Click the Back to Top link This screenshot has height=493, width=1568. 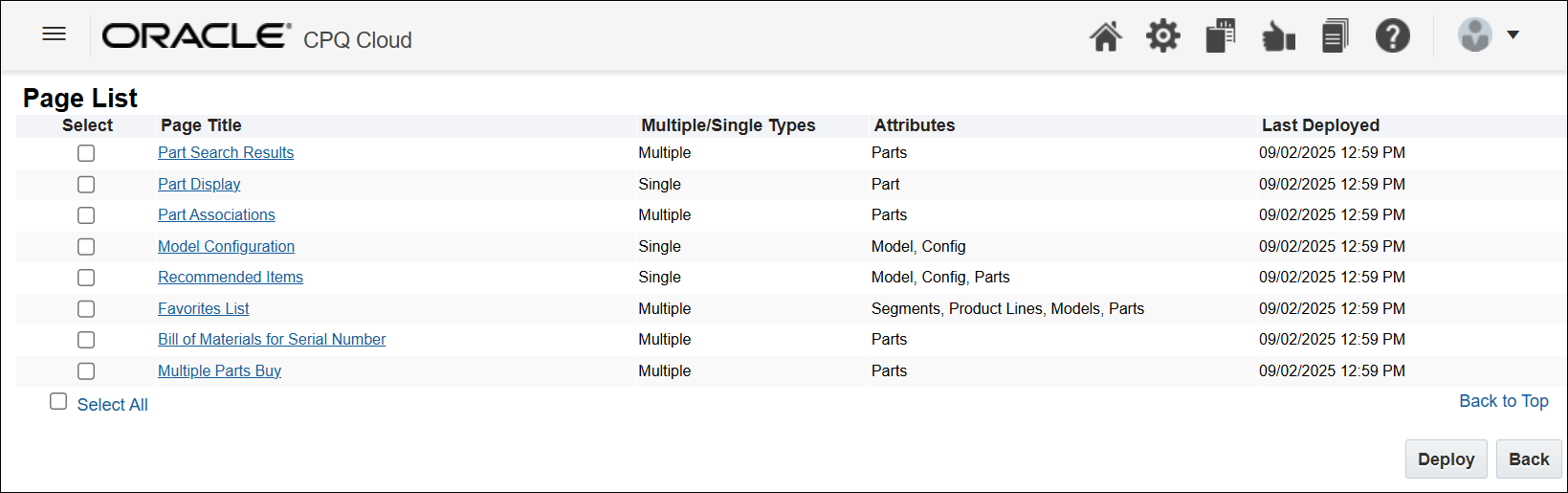[x=1503, y=401]
